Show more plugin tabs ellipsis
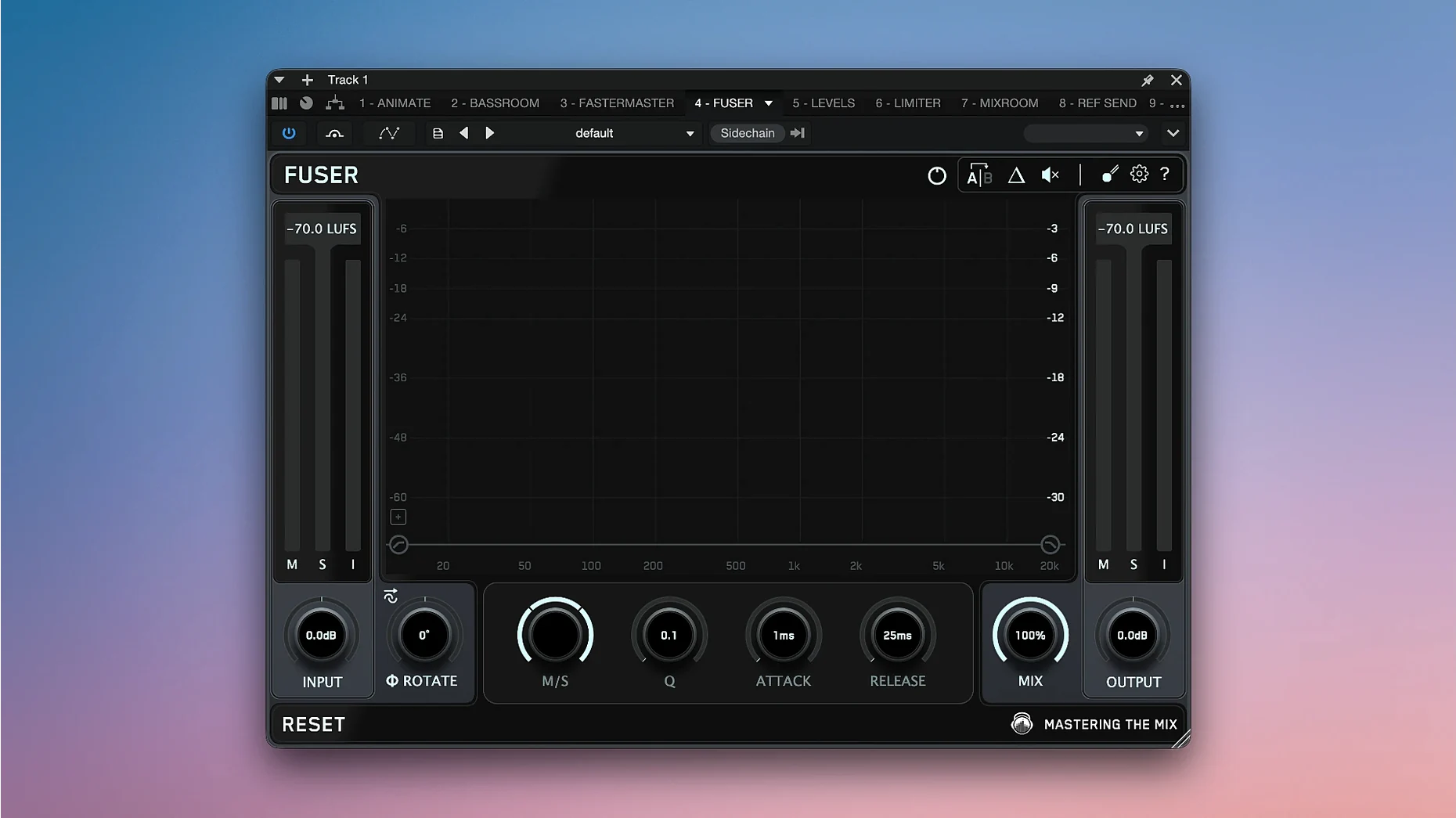1456x818 pixels. tap(1177, 105)
